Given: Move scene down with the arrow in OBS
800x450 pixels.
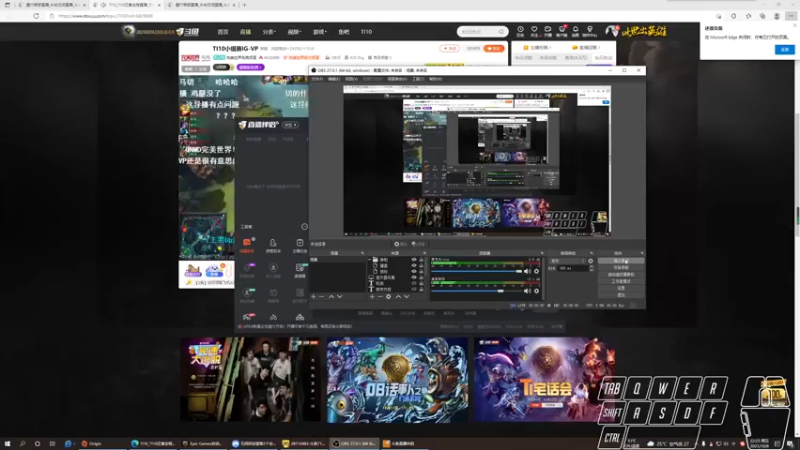Looking at the screenshot, I should [x=339, y=296].
